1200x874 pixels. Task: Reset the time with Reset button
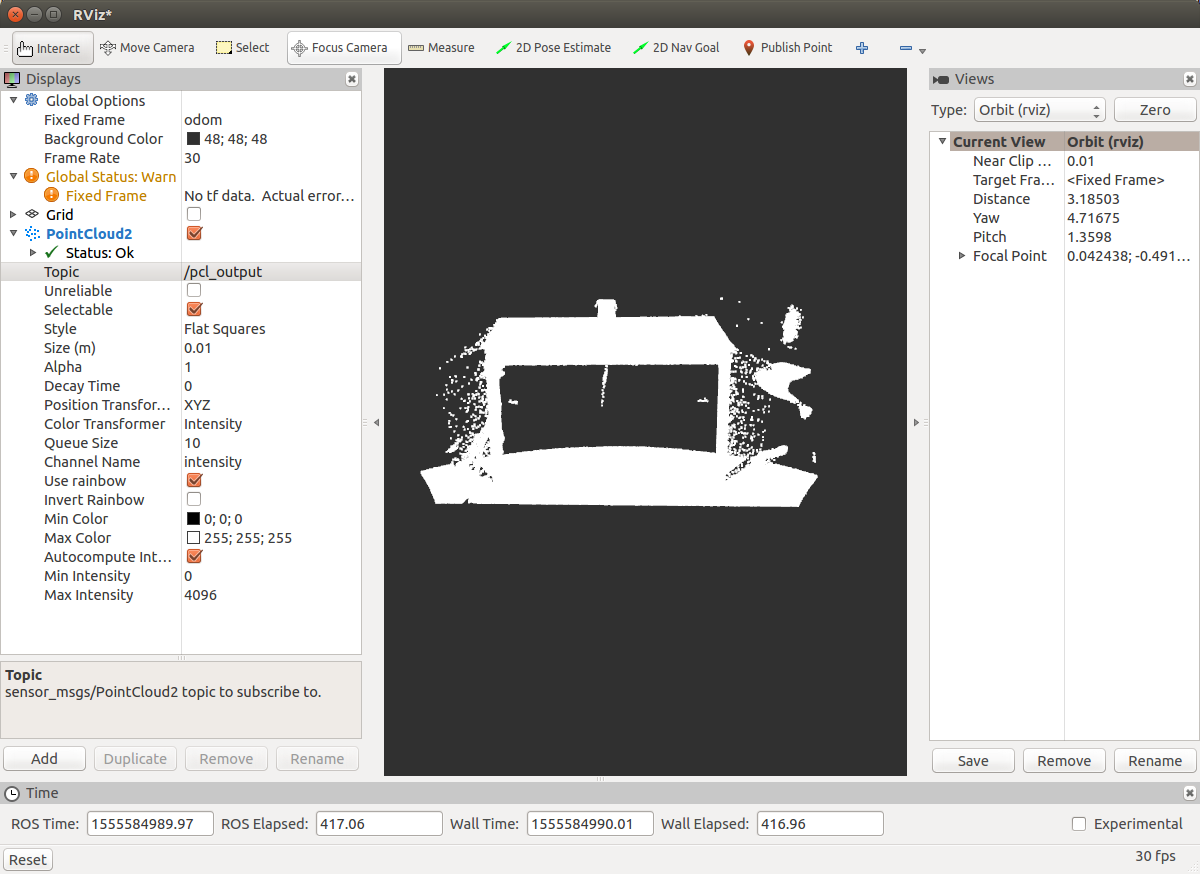pos(28,860)
